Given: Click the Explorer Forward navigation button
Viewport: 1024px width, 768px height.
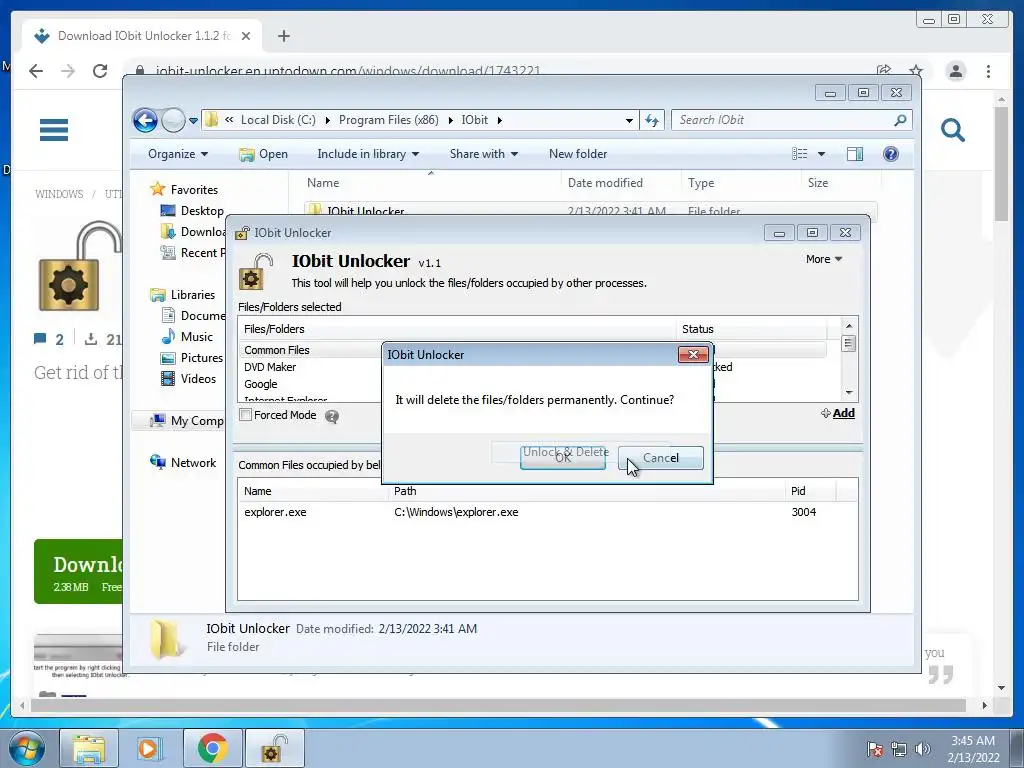Looking at the screenshot, I should click(x=173, y=120).
